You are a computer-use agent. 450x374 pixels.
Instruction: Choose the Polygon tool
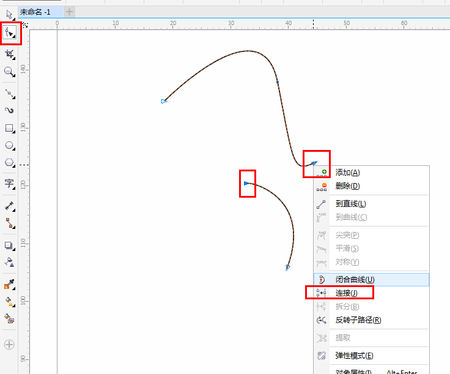pos(9,163)
